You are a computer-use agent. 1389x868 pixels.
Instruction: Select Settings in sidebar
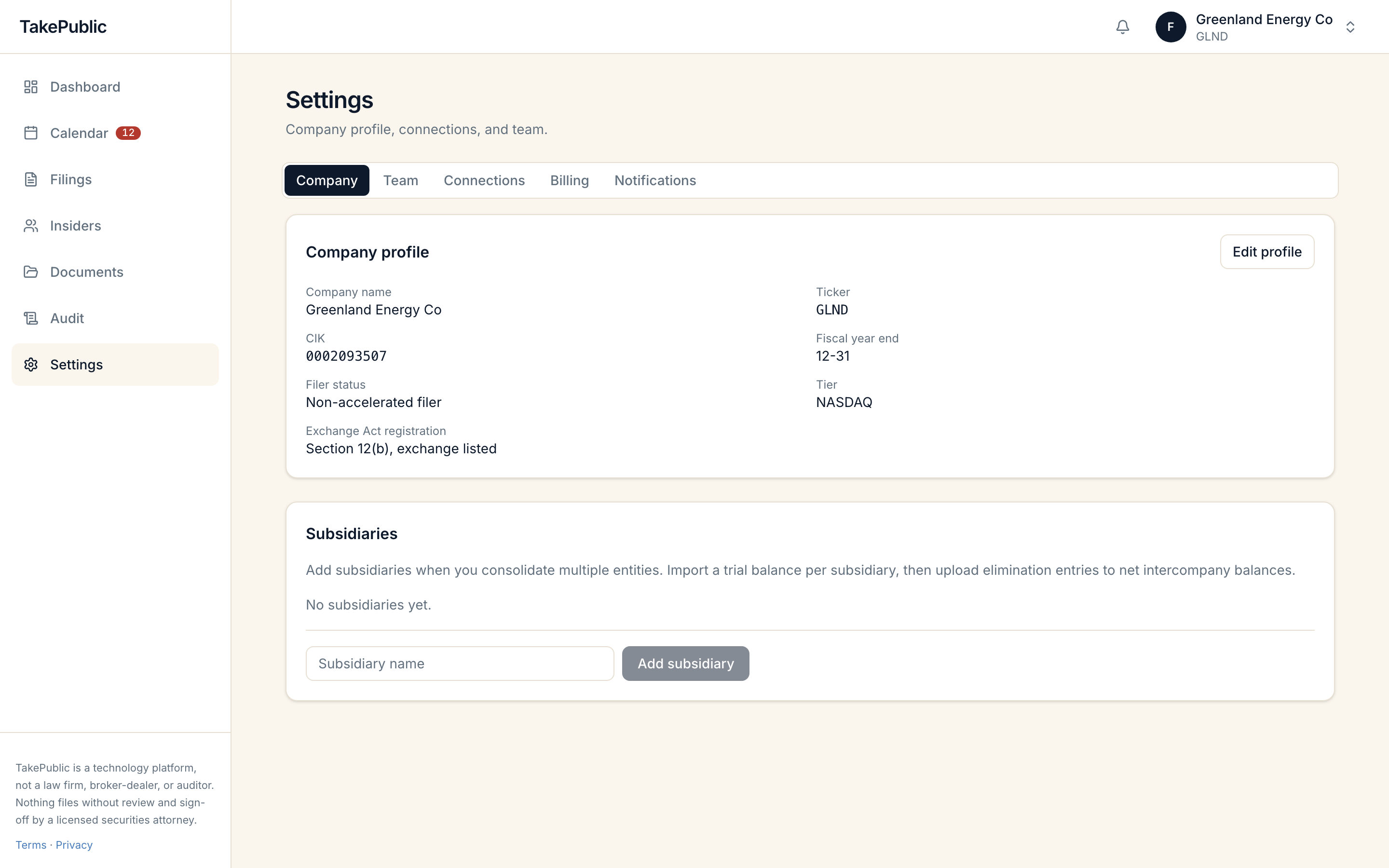tap(115, 365)
